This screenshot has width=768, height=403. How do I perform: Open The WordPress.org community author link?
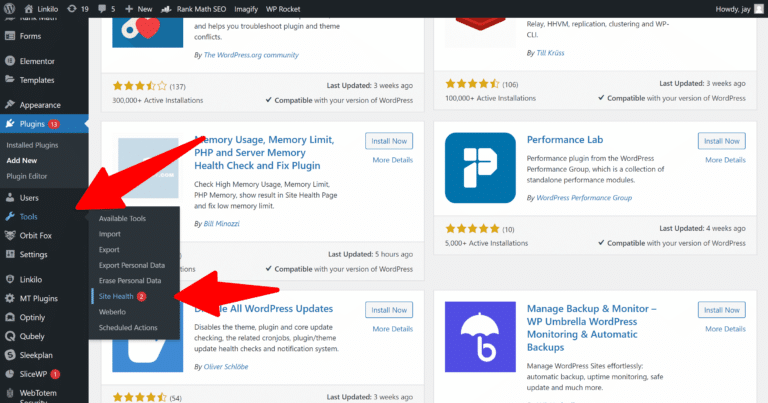click(x=251, y=55)
